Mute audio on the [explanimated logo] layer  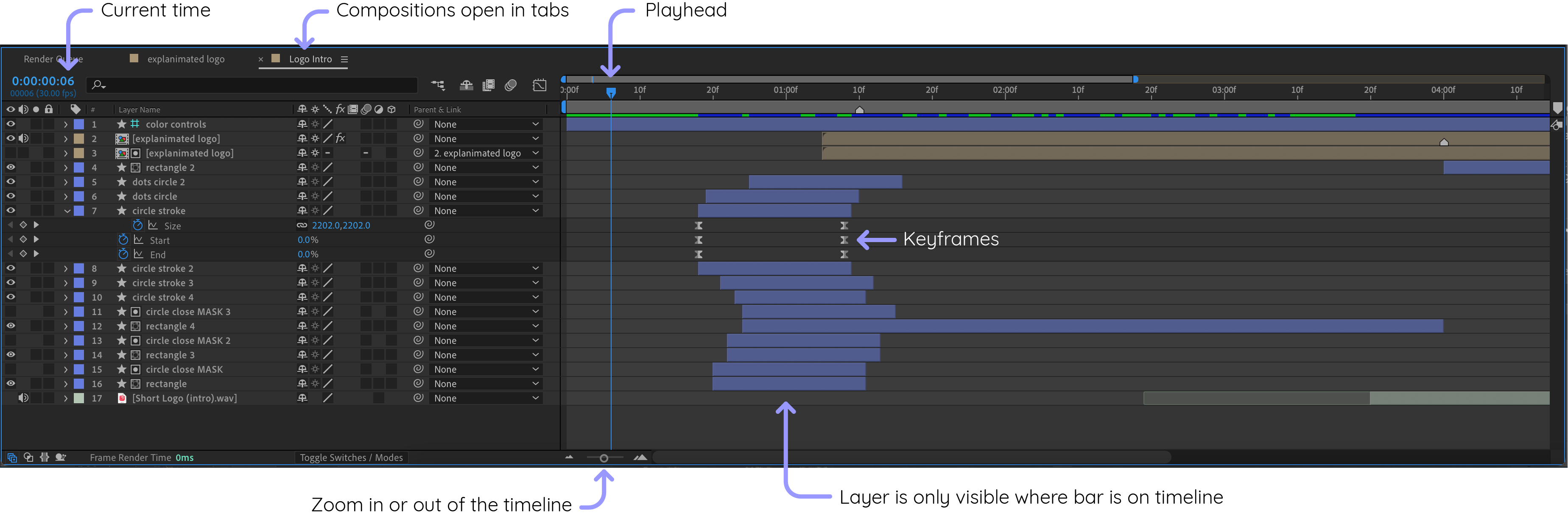pos(23,138)
